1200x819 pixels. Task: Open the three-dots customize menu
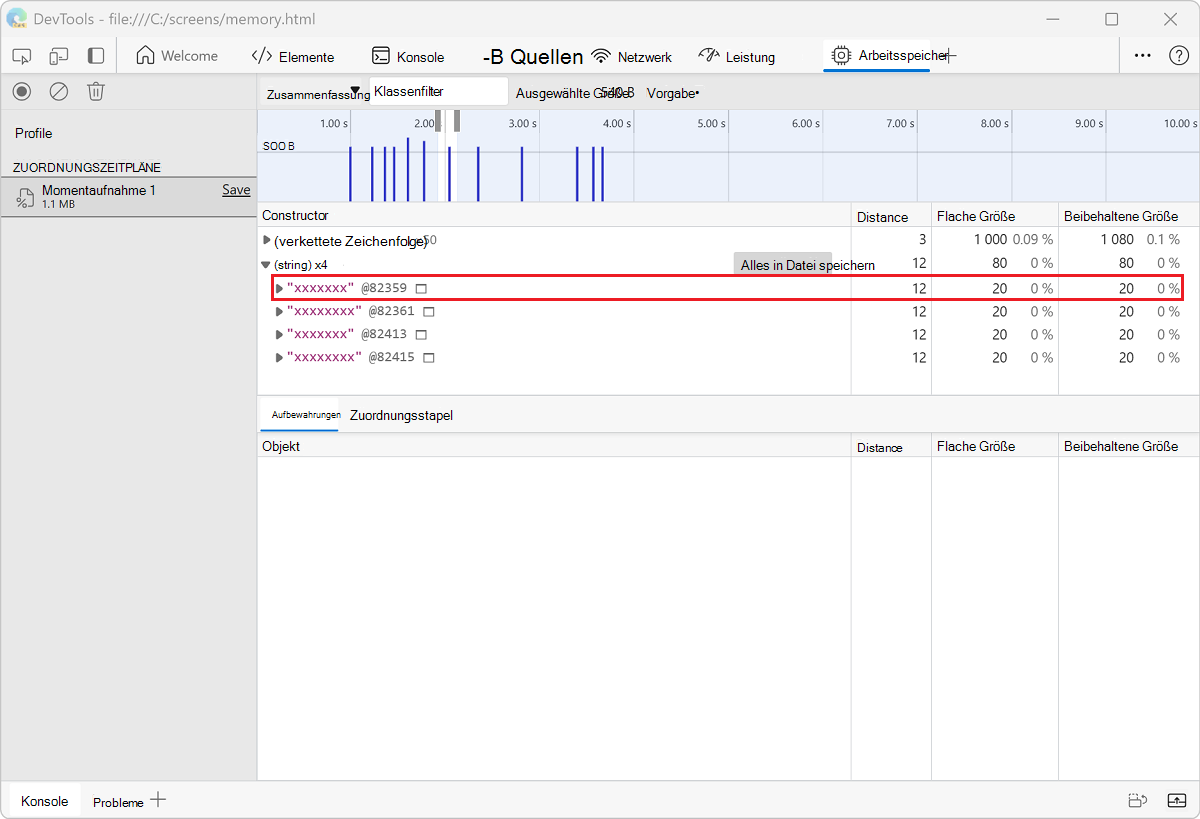click(x=1142, y=56)
